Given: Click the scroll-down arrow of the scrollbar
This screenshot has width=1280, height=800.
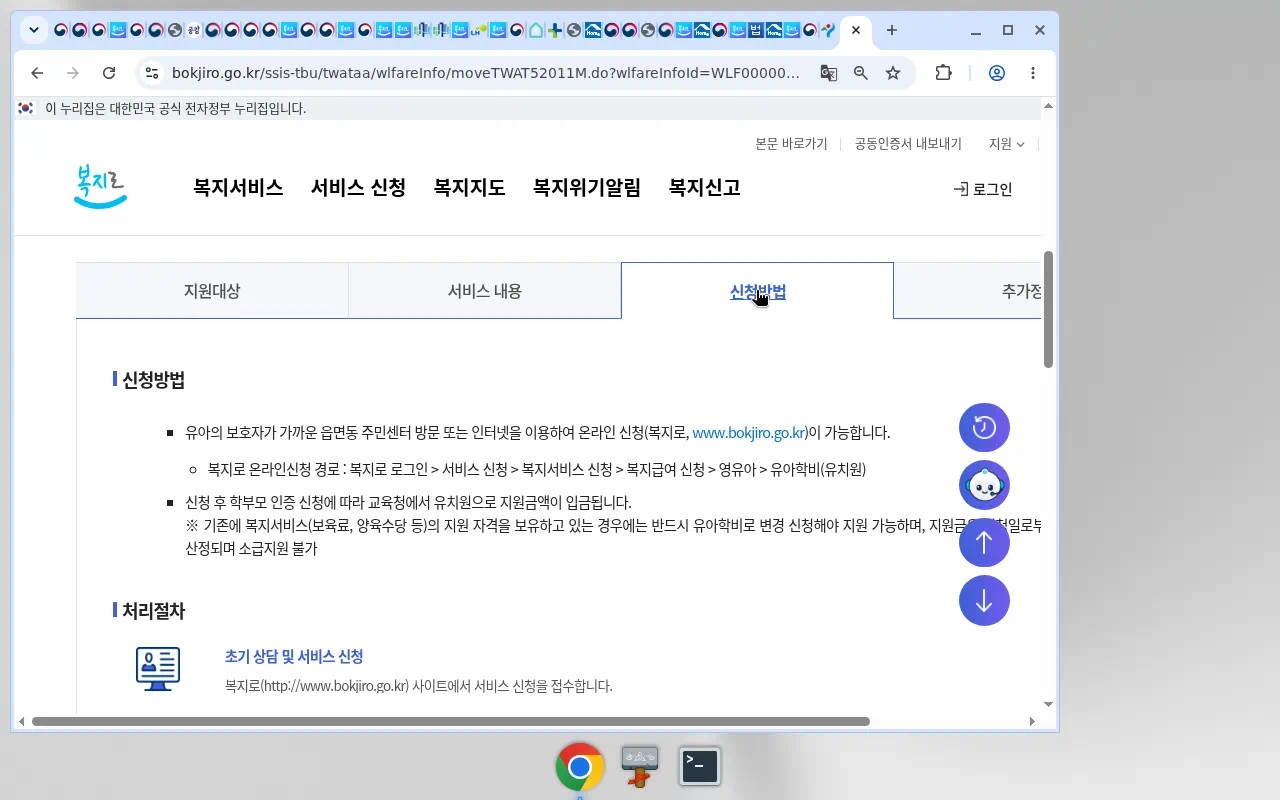Looking at the screenshot, I should [x=1048, y=704].
